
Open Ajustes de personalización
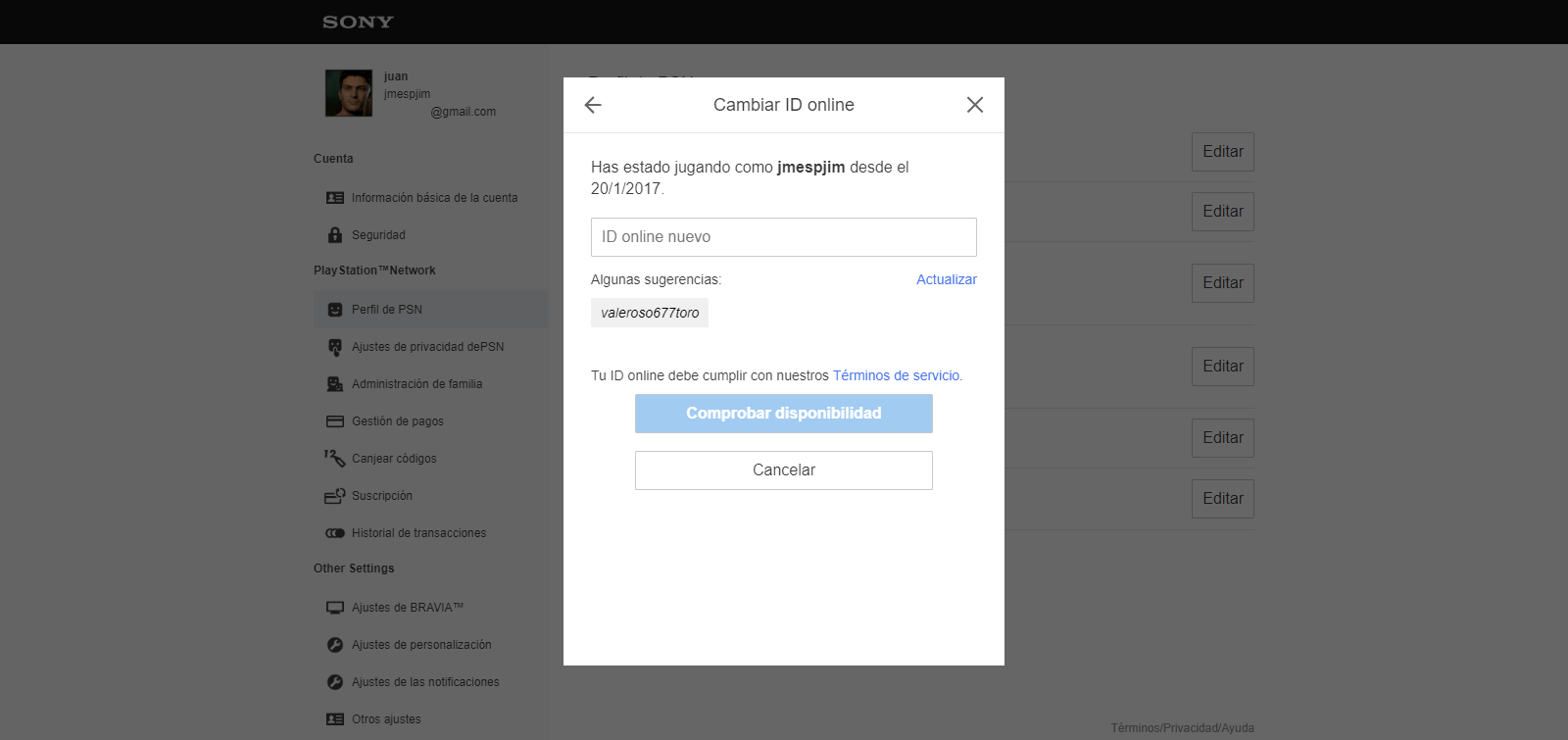pos(421,645)
